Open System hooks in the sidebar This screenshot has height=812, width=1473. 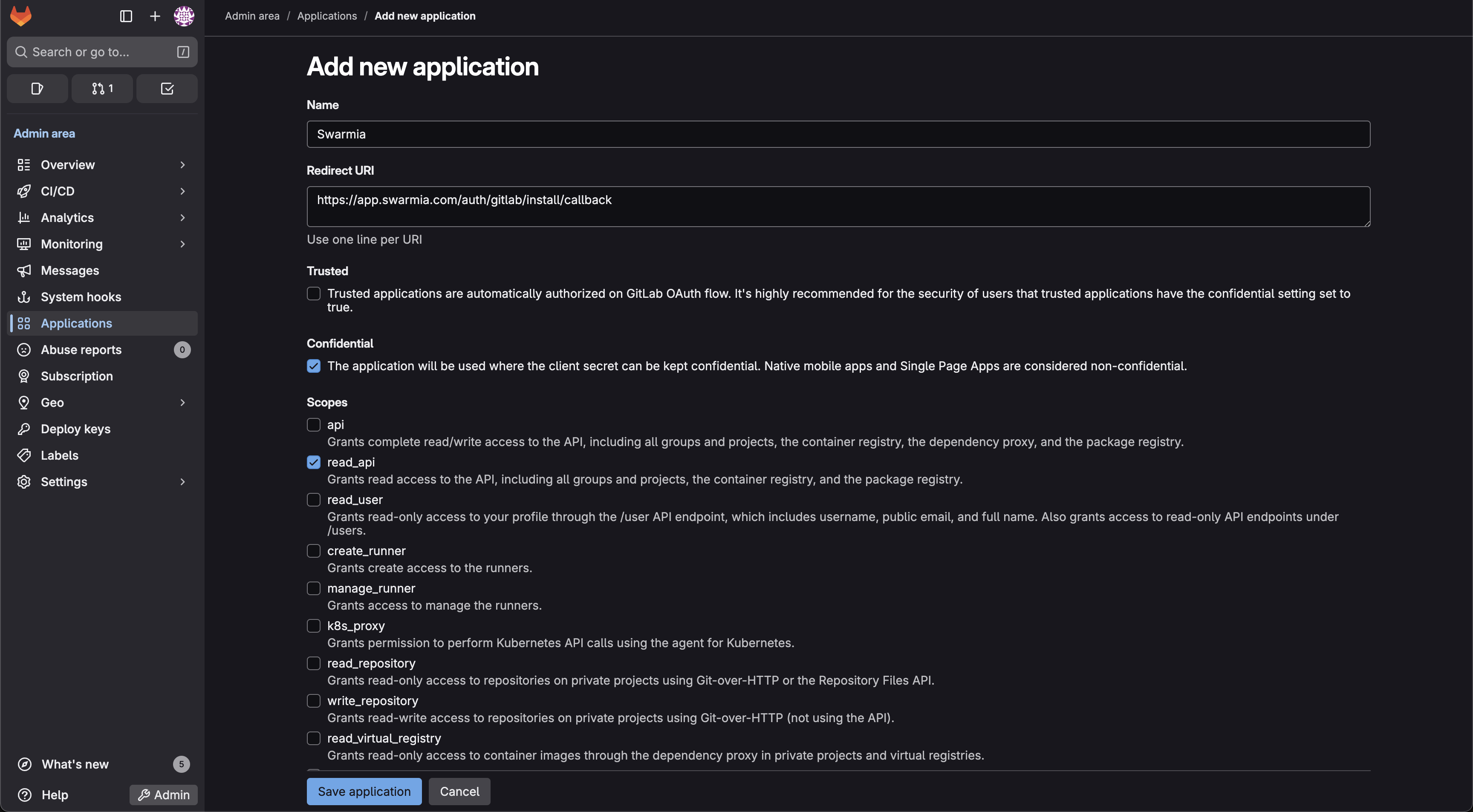point(81,297)
